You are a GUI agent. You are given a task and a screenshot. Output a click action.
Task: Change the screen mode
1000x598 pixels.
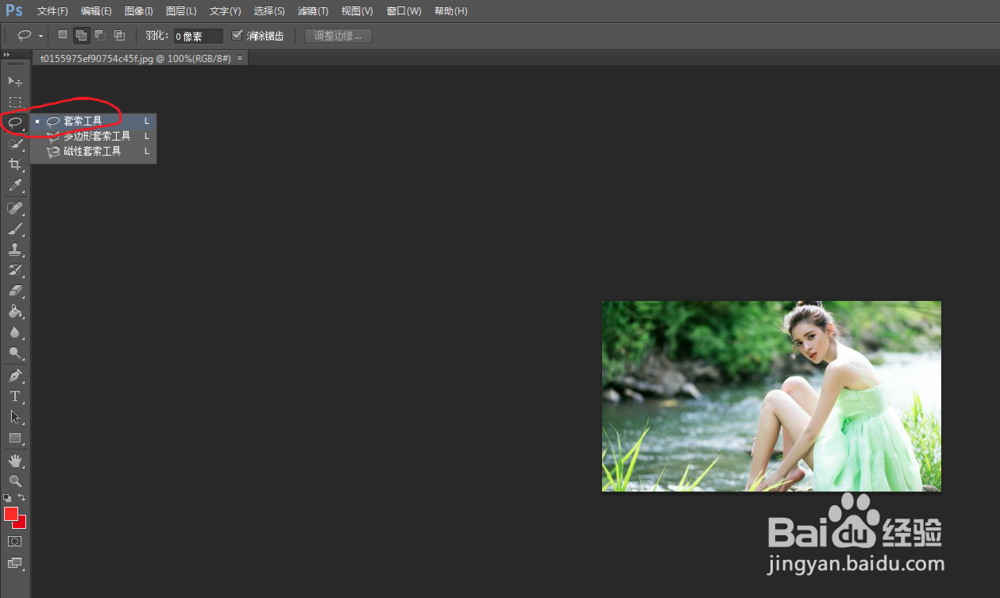click(15, 563)
